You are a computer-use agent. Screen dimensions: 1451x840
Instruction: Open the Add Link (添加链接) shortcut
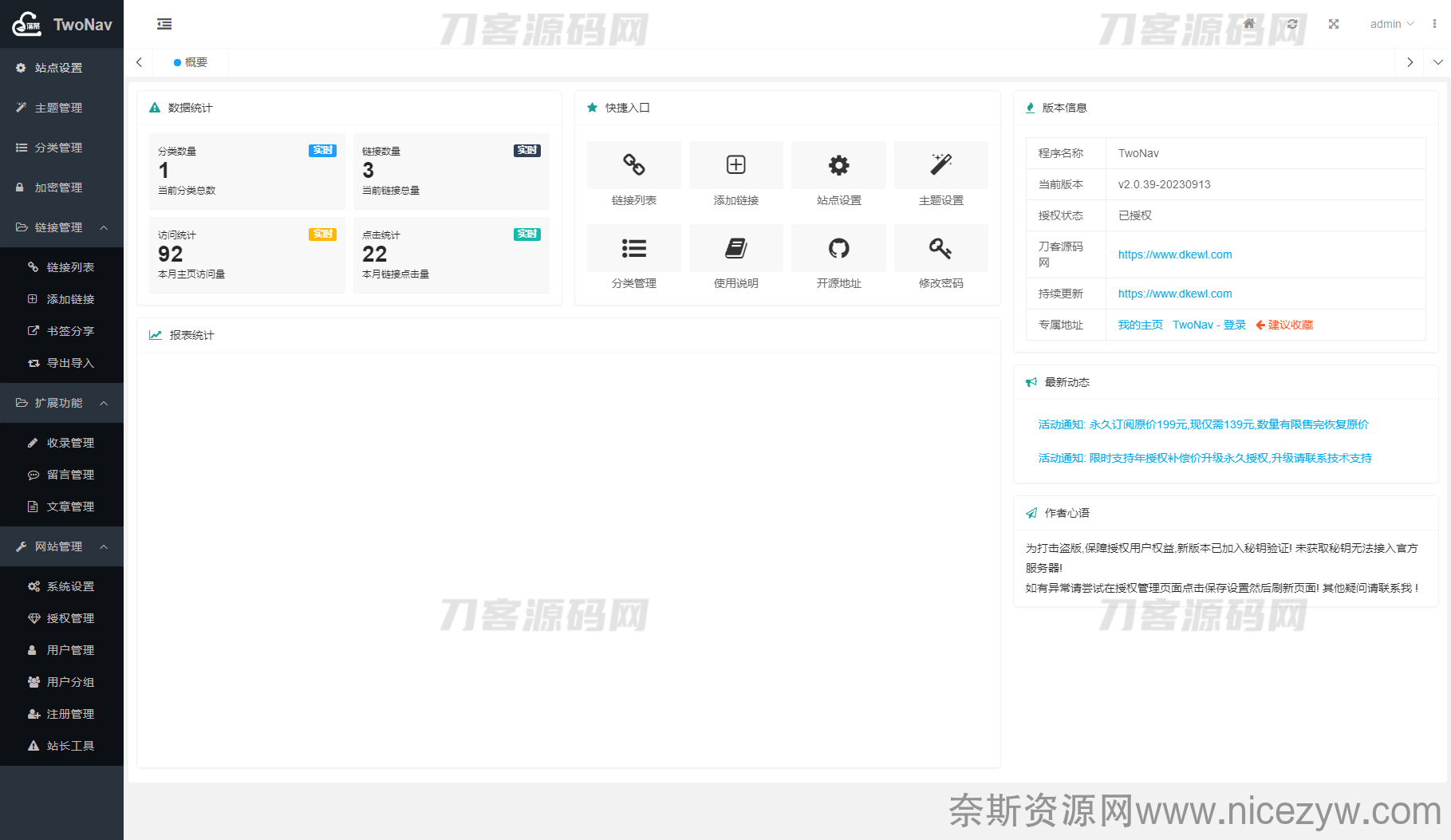click(x=735, y=175)
